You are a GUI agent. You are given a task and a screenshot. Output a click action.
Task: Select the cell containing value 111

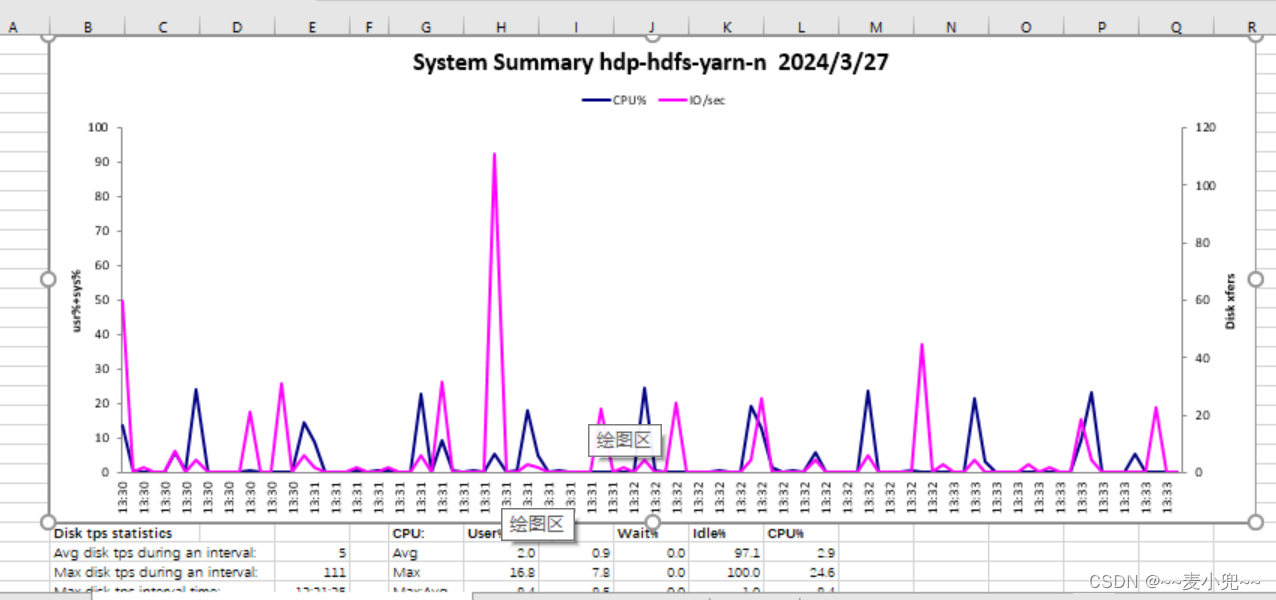[x=312, y=573]
